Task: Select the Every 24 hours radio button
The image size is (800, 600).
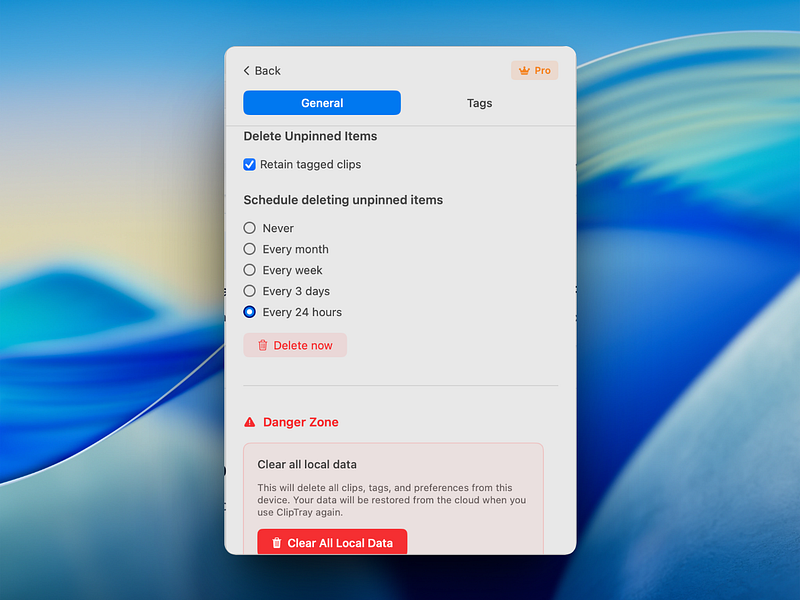Action: [249, 312]
